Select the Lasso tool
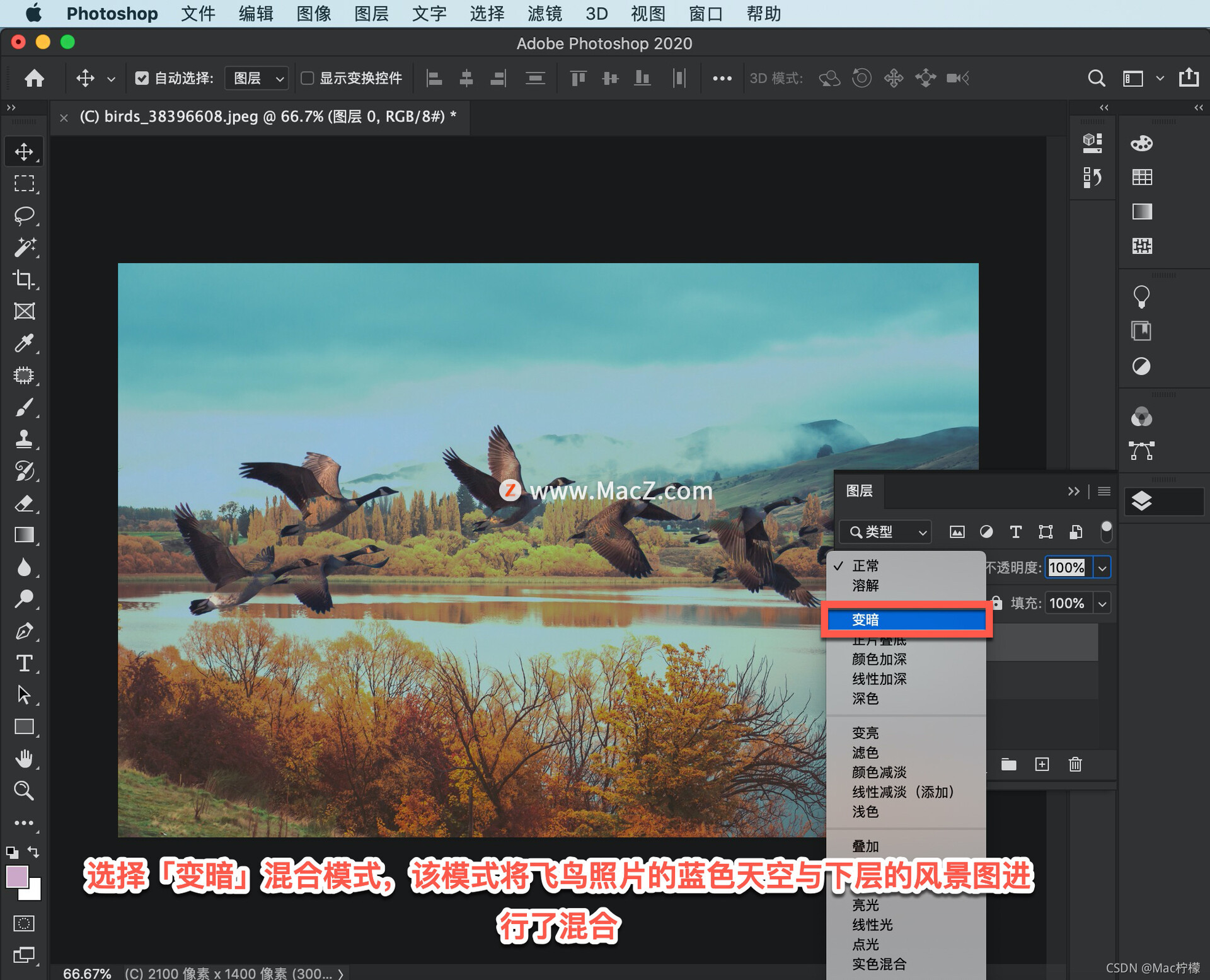 (x=24, y=216)
